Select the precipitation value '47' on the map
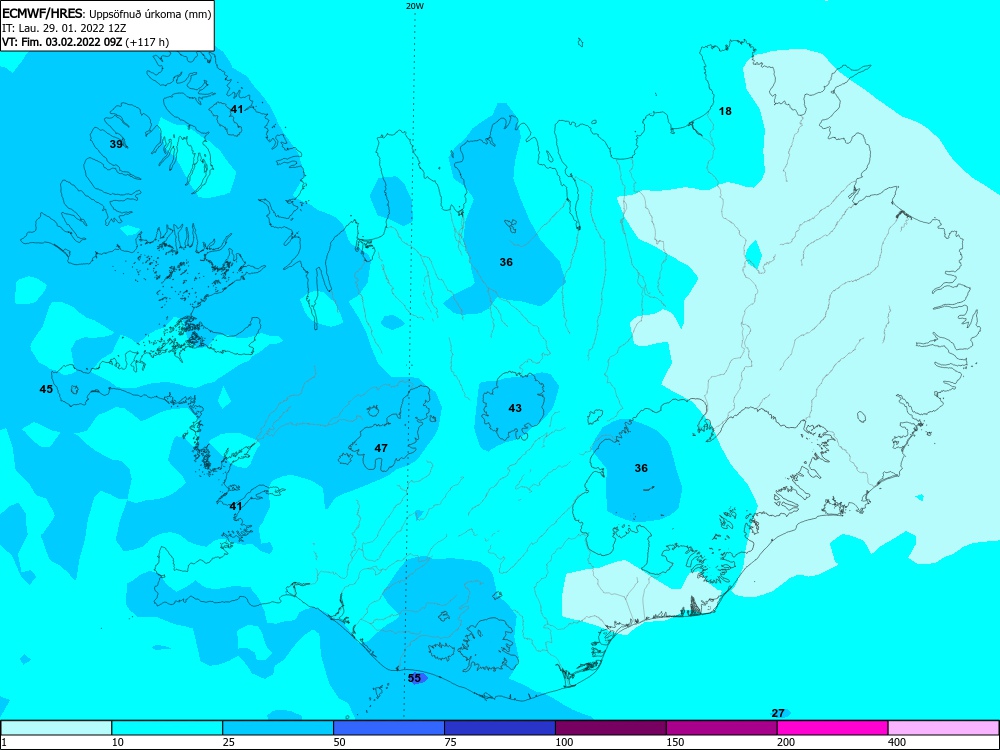 coord(381,448)
